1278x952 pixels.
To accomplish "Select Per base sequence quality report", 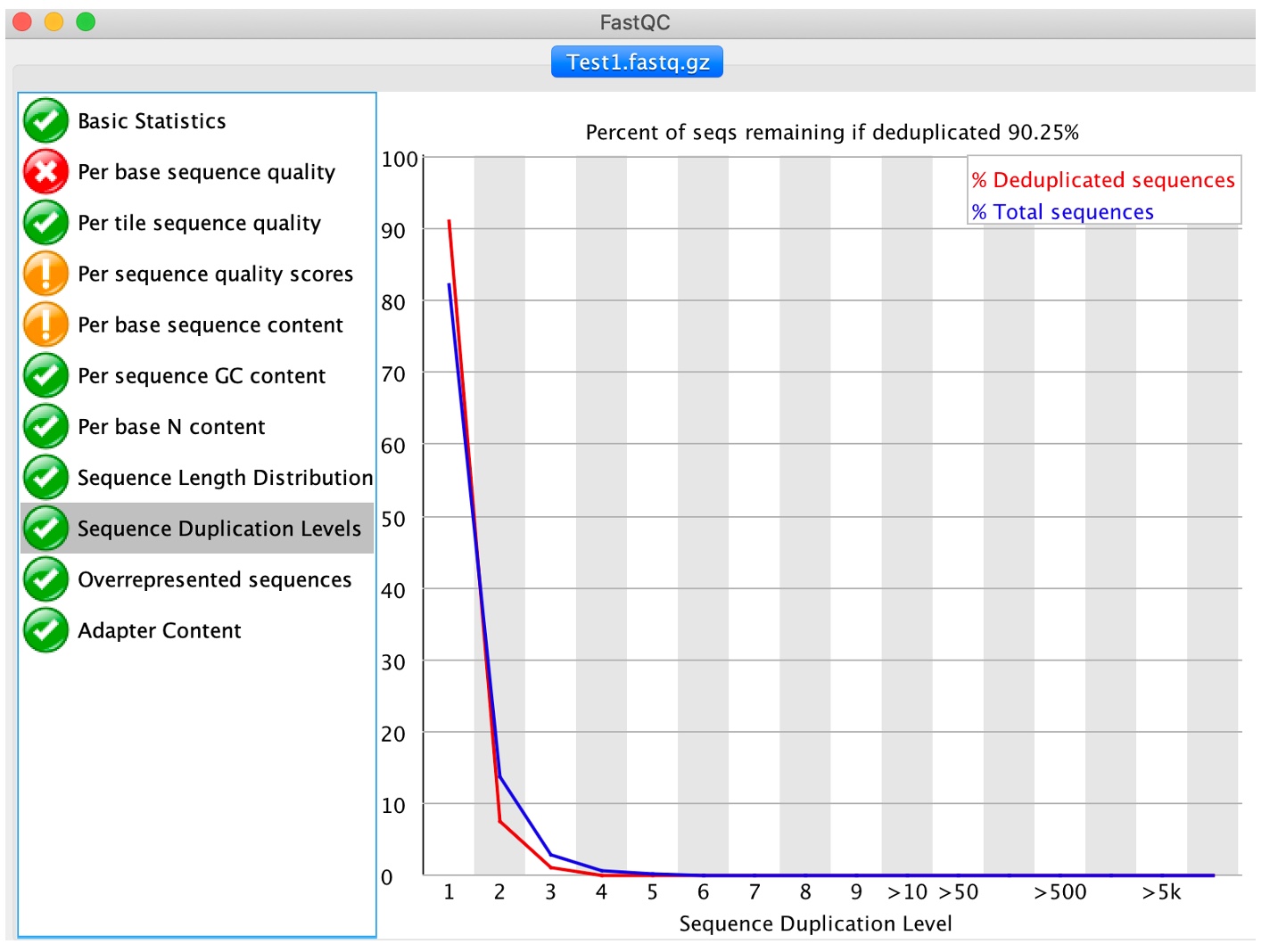I will pyautogui.click(x=206, y=172).
